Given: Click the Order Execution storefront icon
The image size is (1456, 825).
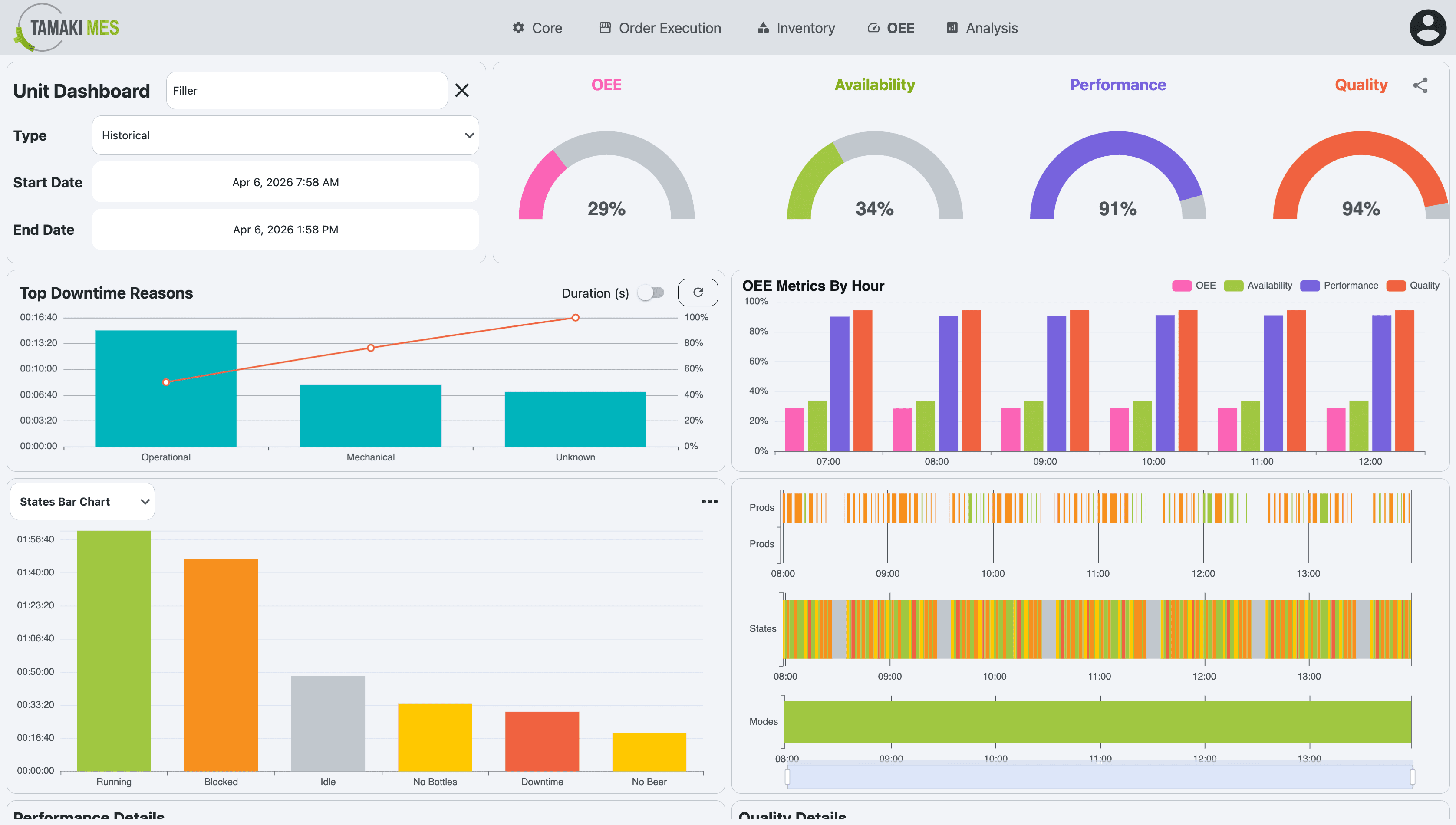Looking at the screenshot, I should [605, 28].
